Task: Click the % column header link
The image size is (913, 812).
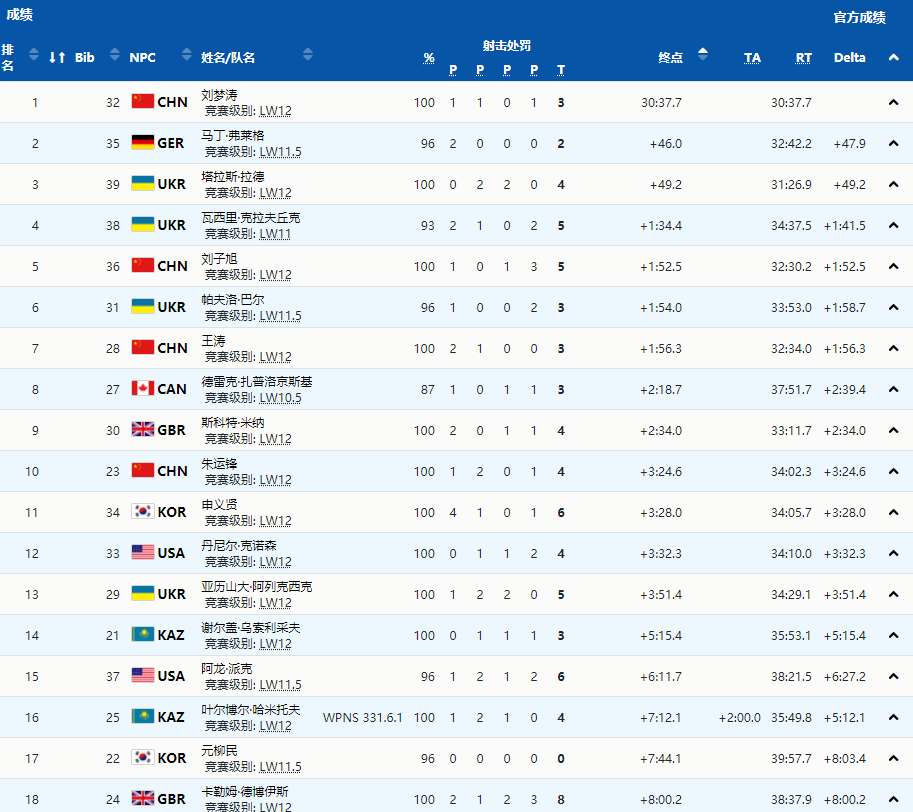Action: pos(428,58)
